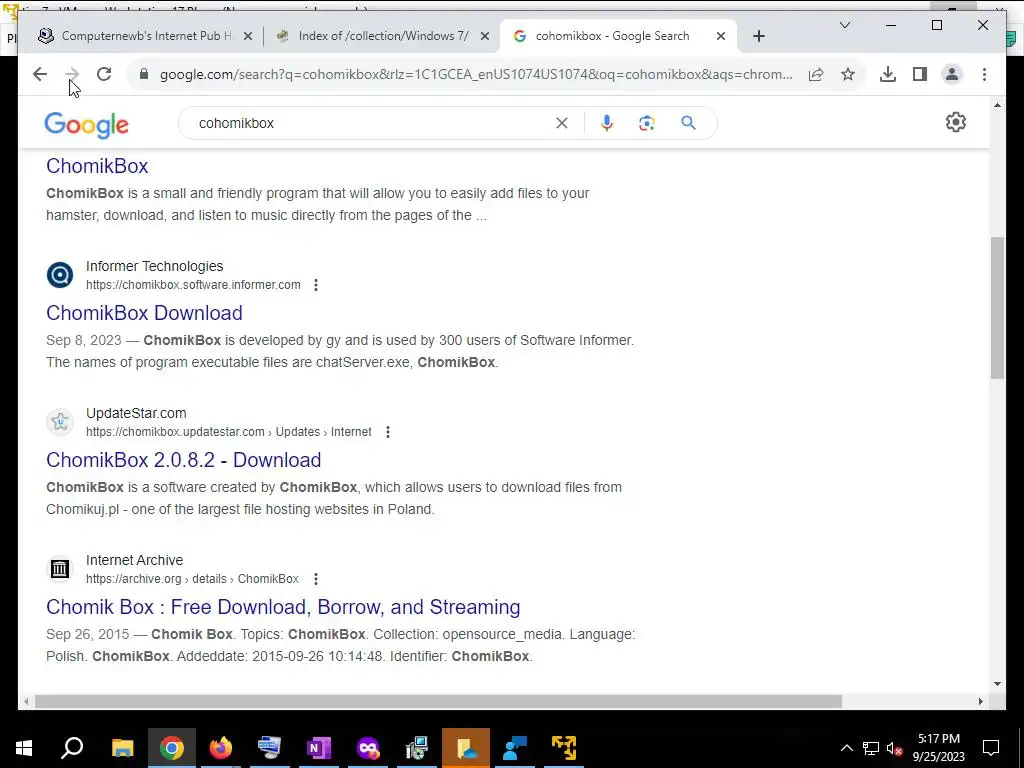Click vertical scrollbar thumb

[x=997, y=308]
